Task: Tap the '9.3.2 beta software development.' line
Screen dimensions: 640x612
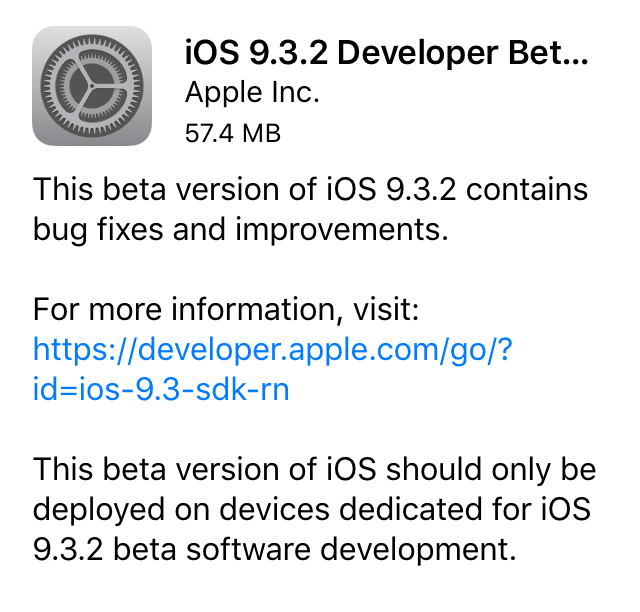Action: point(266,549)
